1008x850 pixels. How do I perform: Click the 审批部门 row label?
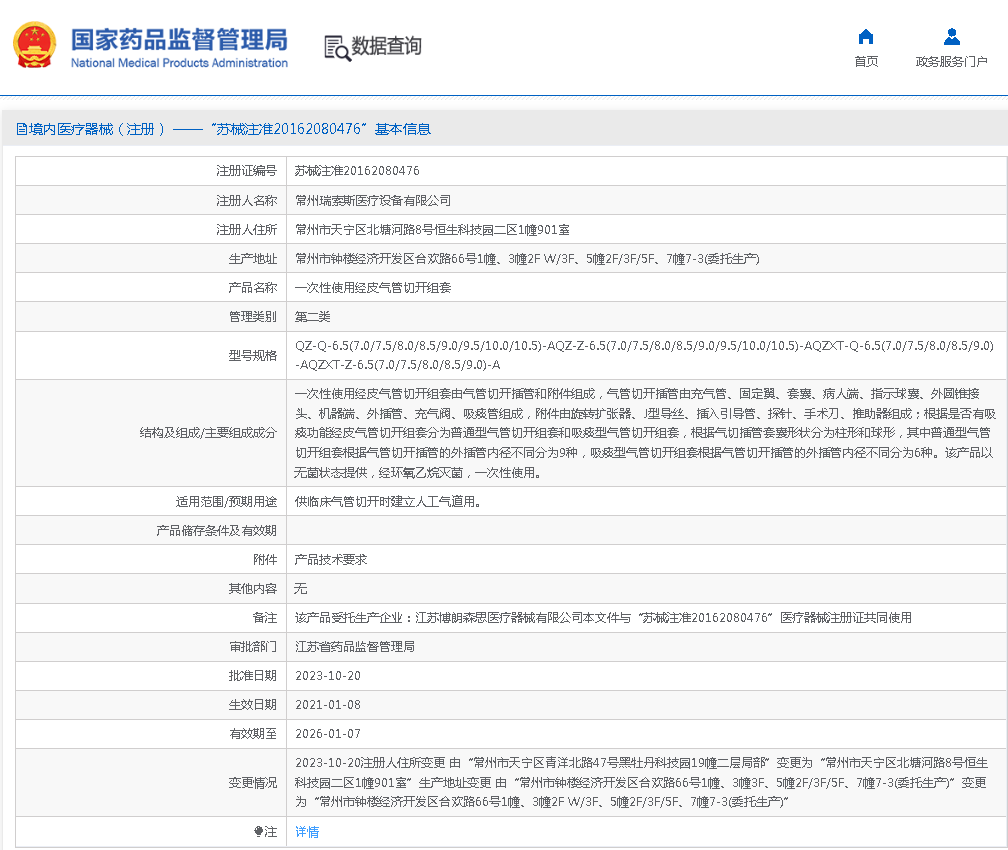tap(253, 647)
